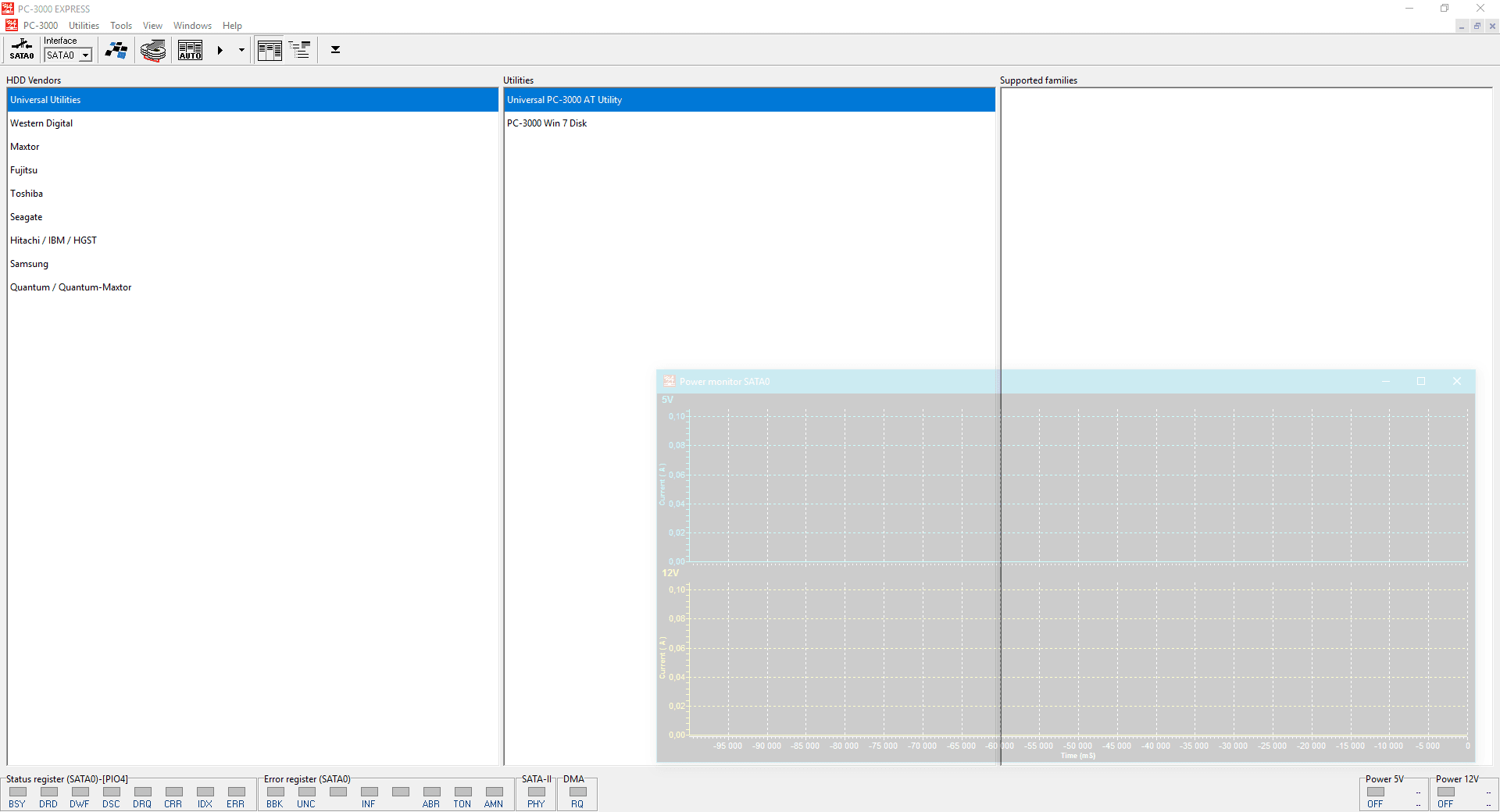The width and height of the screenshot is (1500, 812).
Task: Select Fujitsu vendor
Action: coord(252,170)
